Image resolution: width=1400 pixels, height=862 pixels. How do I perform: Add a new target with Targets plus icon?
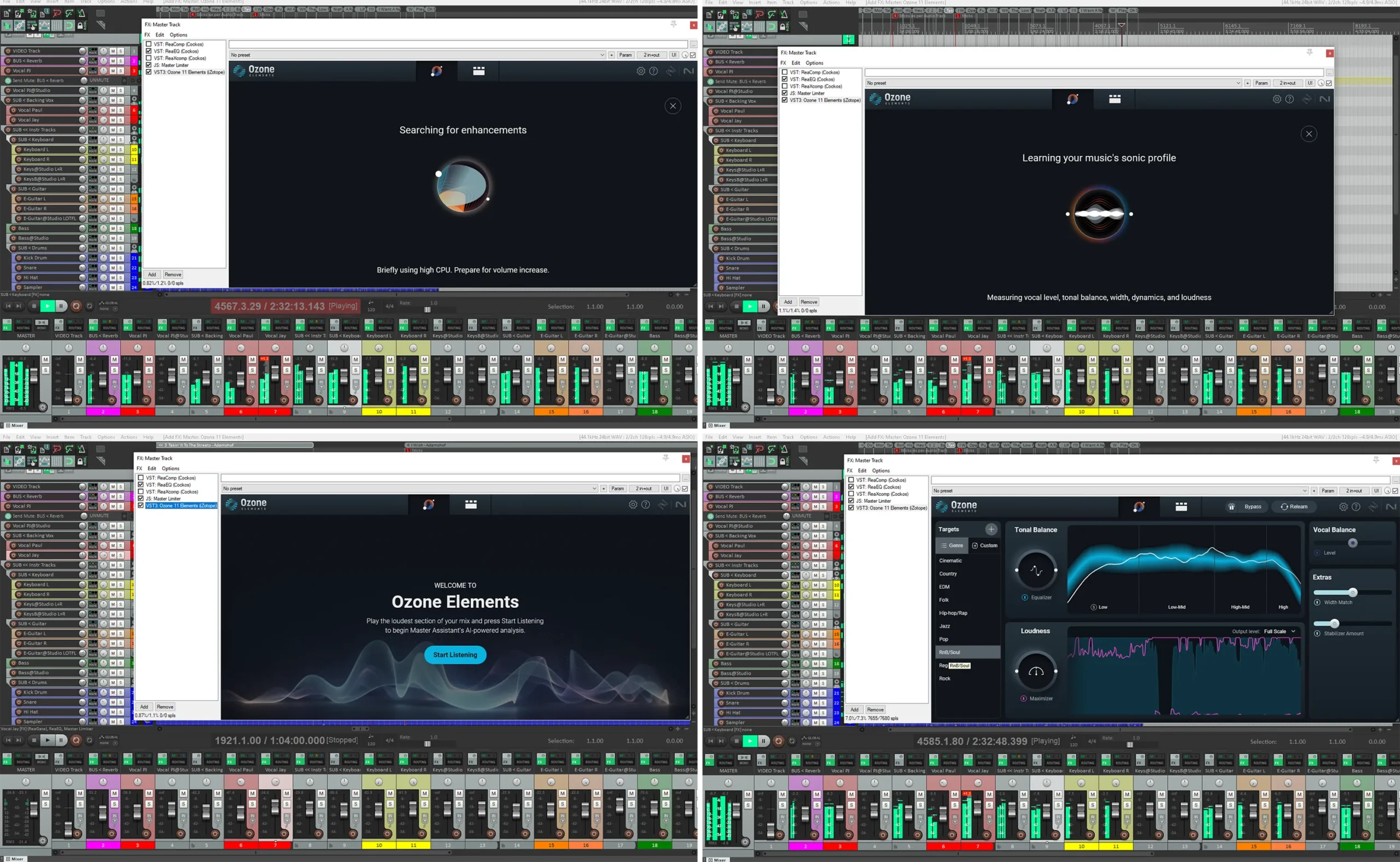(x=991, y=529)
